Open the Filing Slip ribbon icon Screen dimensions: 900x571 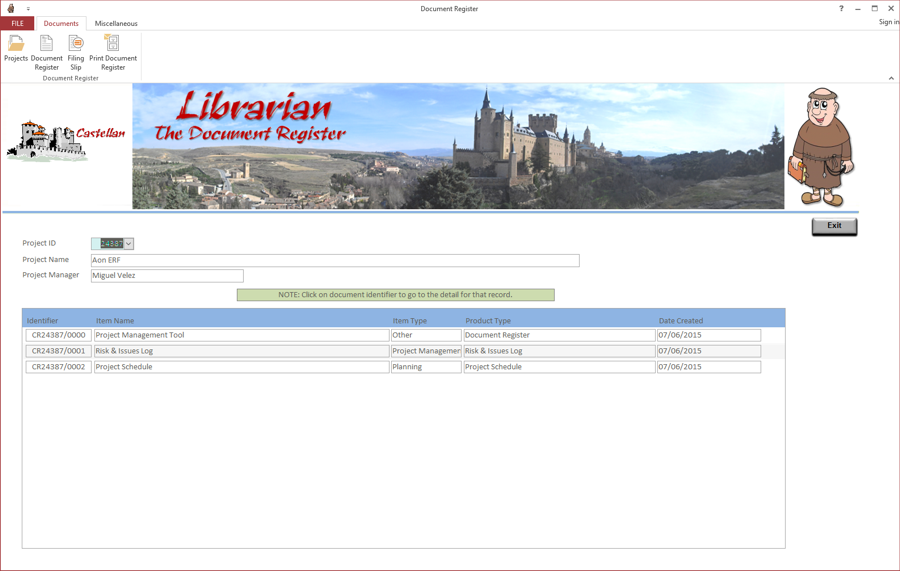coord(76,53)
